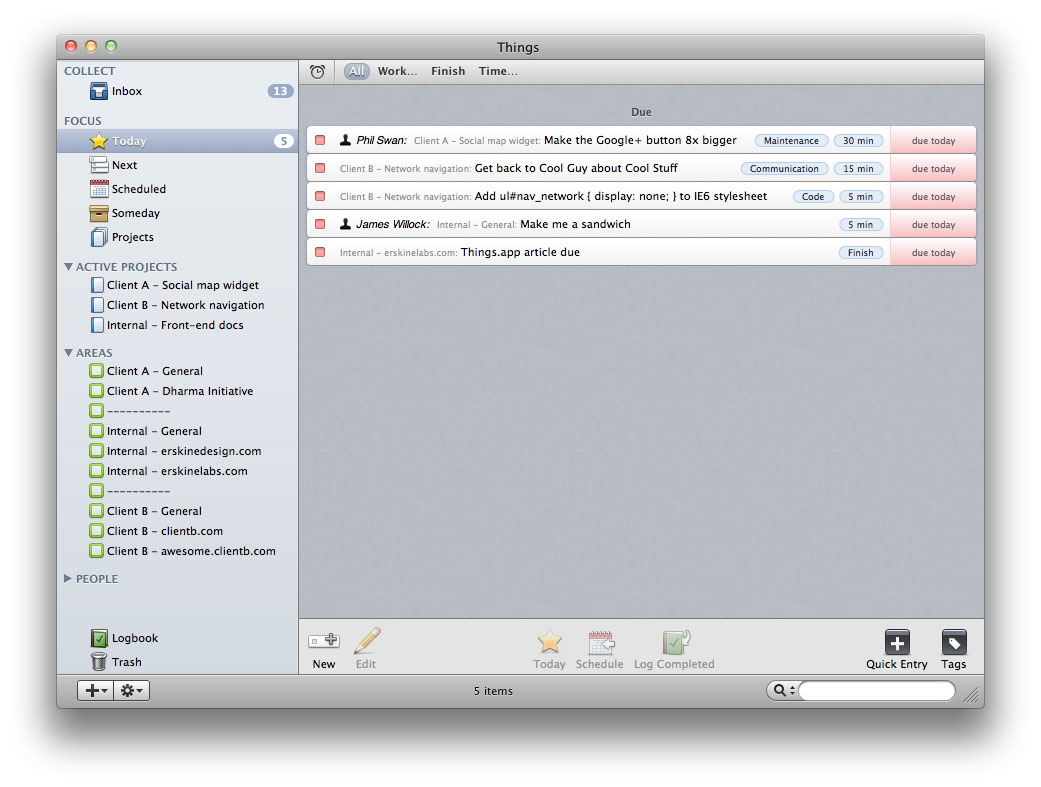Open the Trash
Screen dimensions: 1041x787
click(126, 661)
